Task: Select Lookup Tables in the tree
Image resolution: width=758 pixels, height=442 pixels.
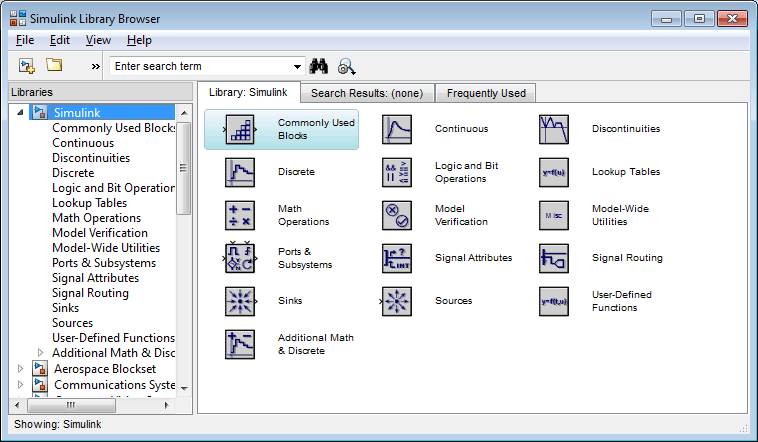Action: (x=89, y=203)
